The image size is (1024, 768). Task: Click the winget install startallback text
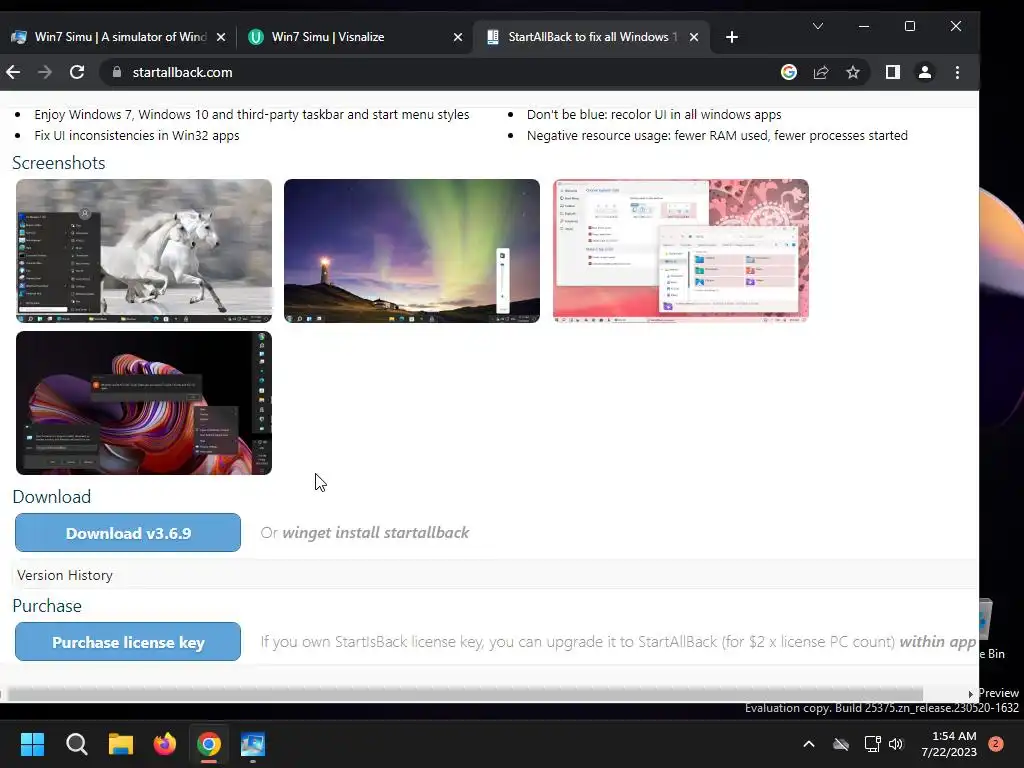point(376,533)
